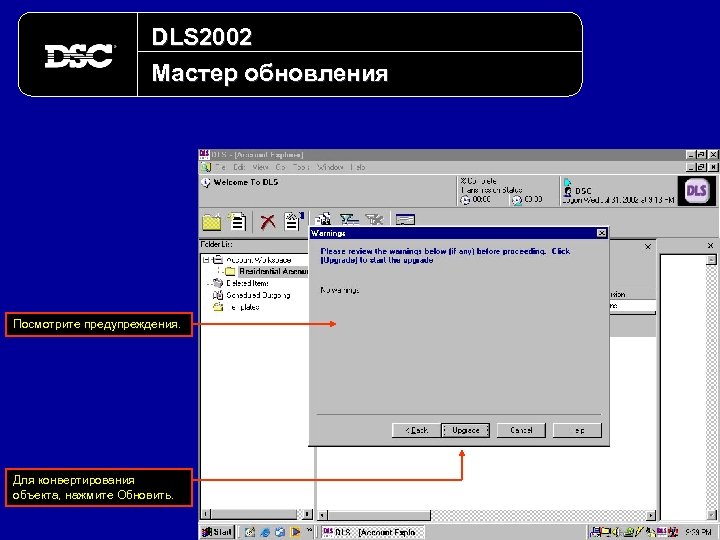Open the Help menu
Screen dimensions: 720x540
click(358, 167)
